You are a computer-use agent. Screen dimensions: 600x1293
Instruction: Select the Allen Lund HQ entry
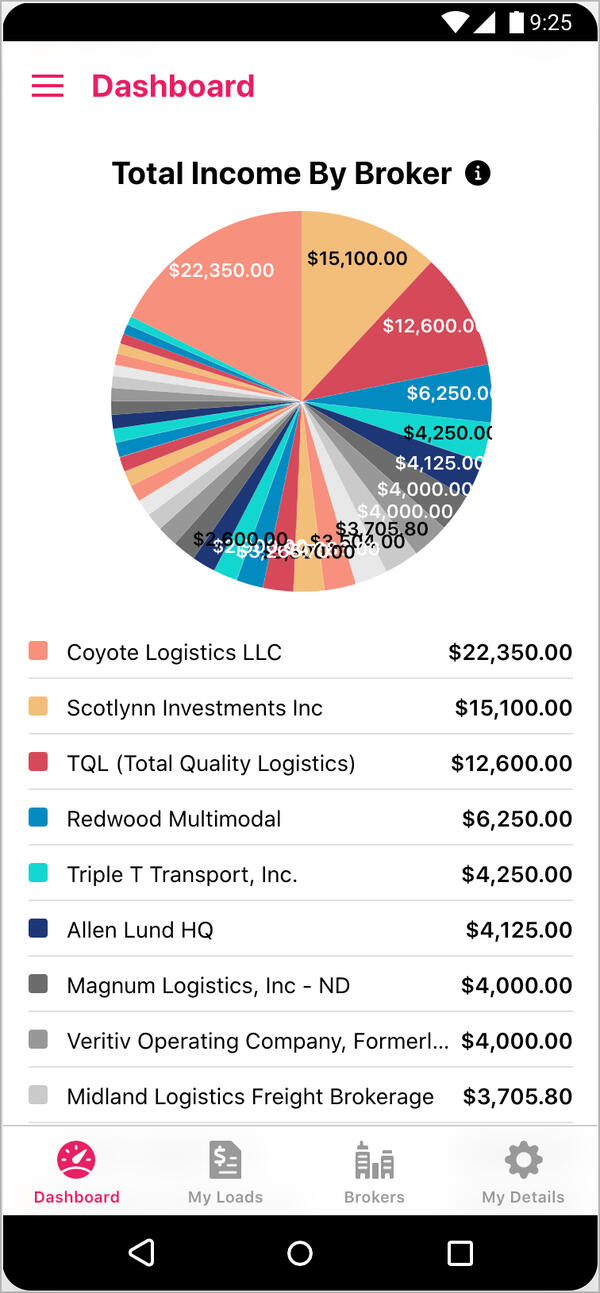point(140,930)
